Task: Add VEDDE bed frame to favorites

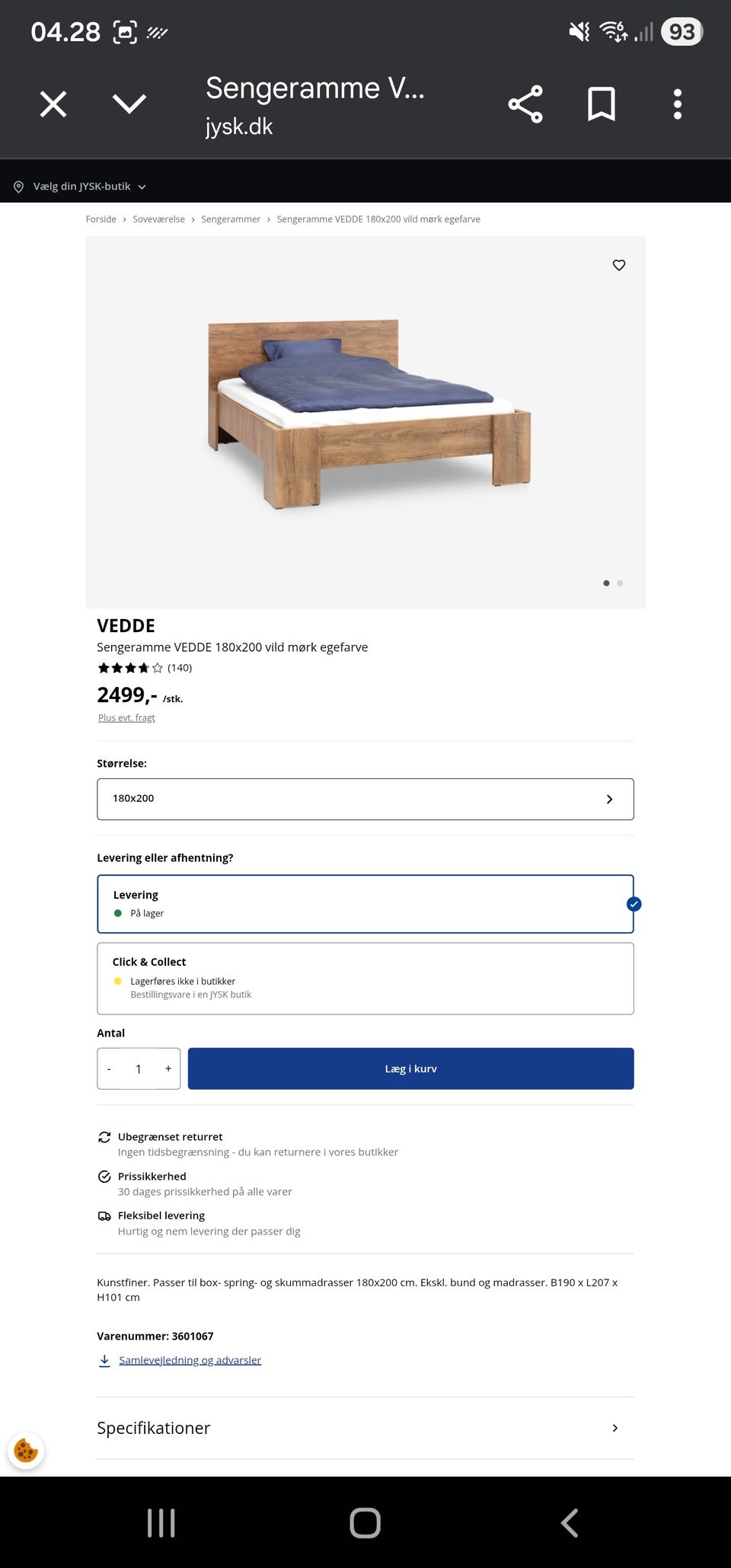Action: (618, 265)
